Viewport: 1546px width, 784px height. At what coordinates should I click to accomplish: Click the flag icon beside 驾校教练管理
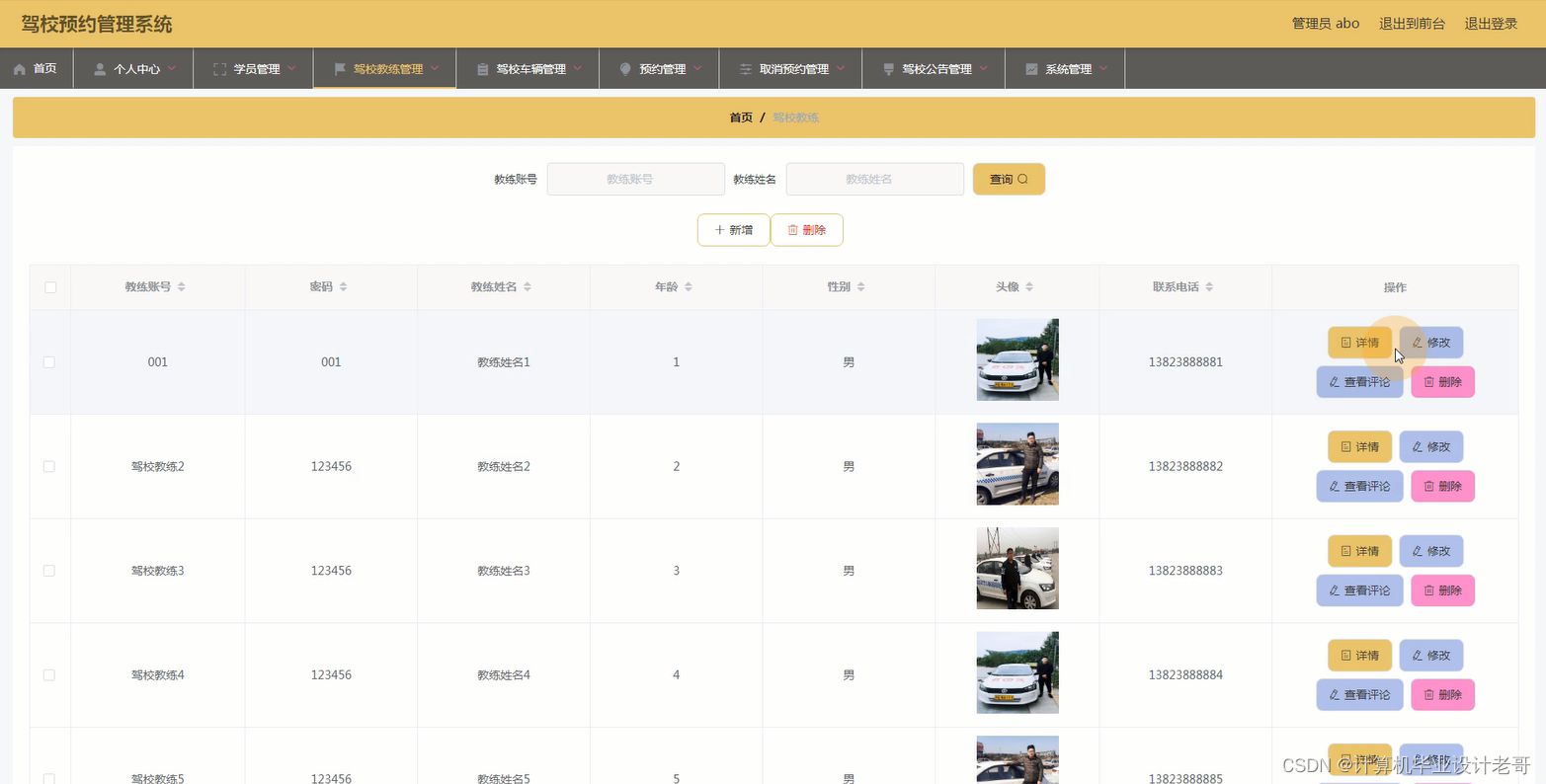[340, 69]
